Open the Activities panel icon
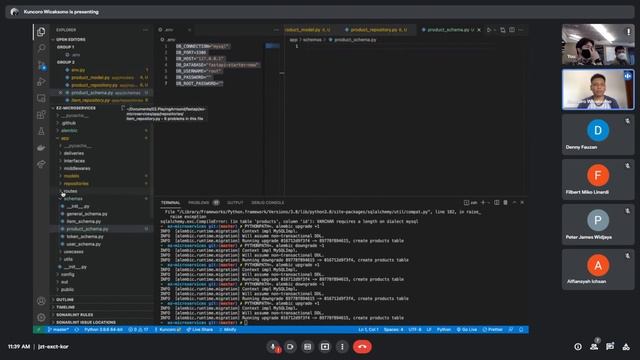Image resolution: width=640 pixels, height=360 pixels. pos(626,347)
